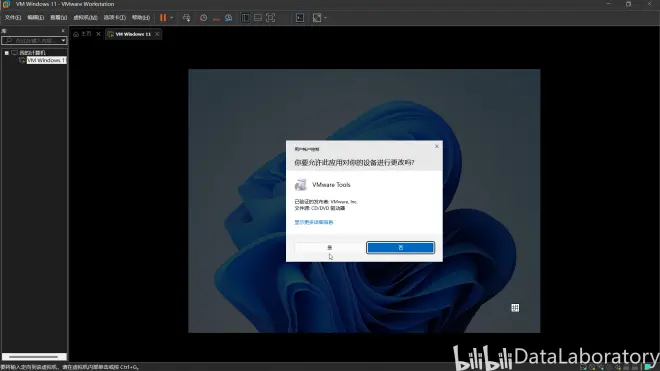
Task: Toggle the library sidebar view icon
Action: pos(245,18)
